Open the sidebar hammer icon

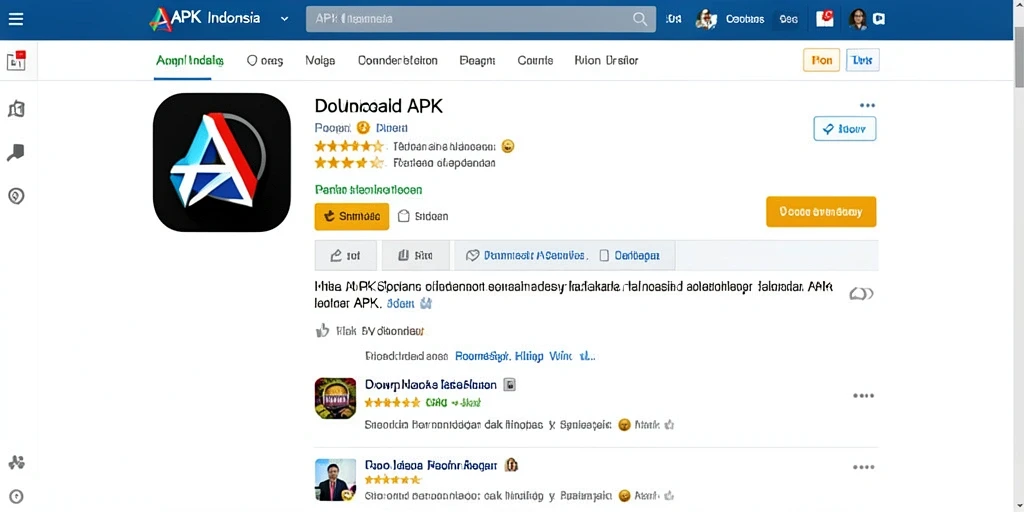[x=16, y=153]
